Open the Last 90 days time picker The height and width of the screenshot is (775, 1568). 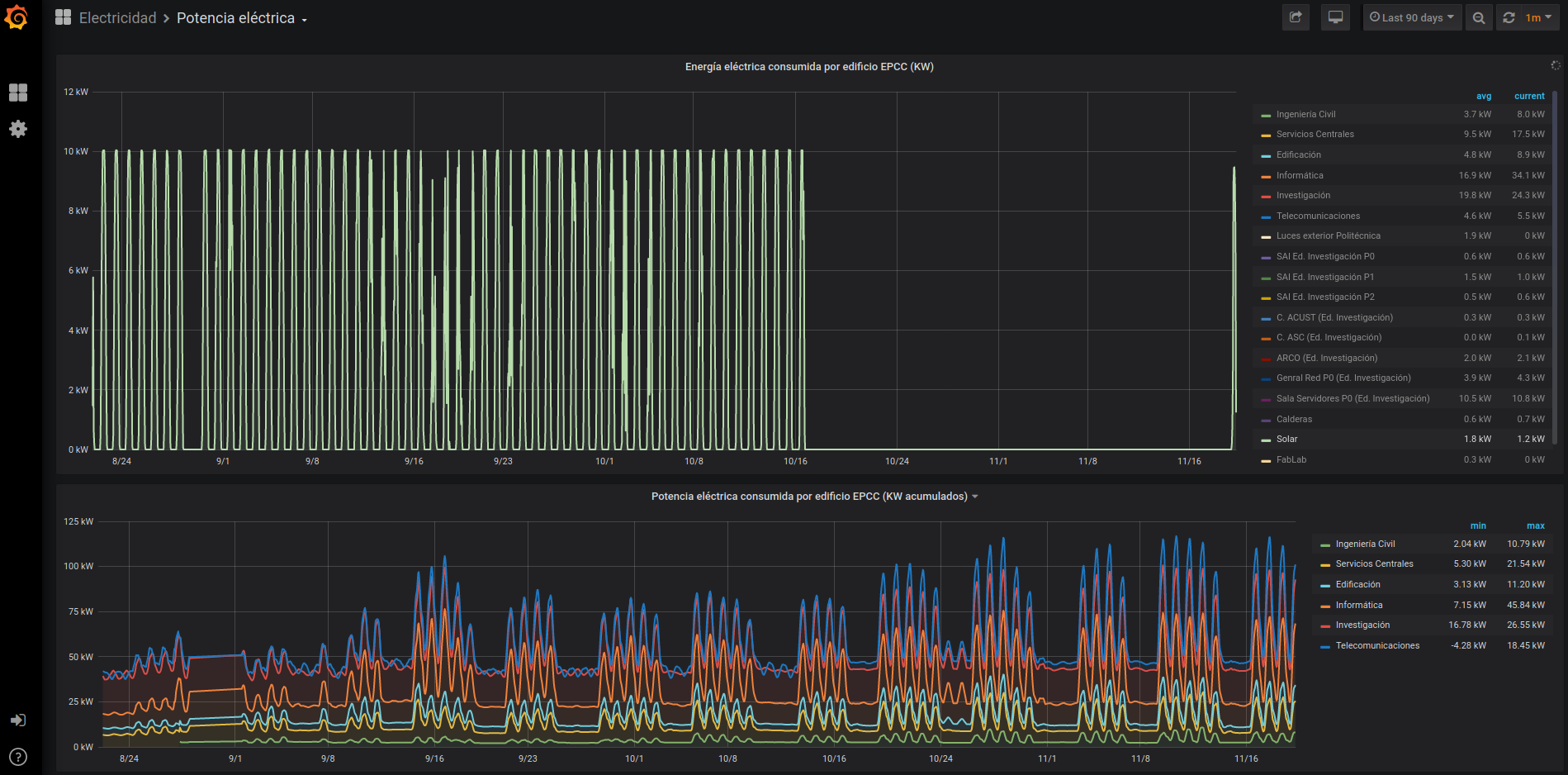(x=1412, y=17)
